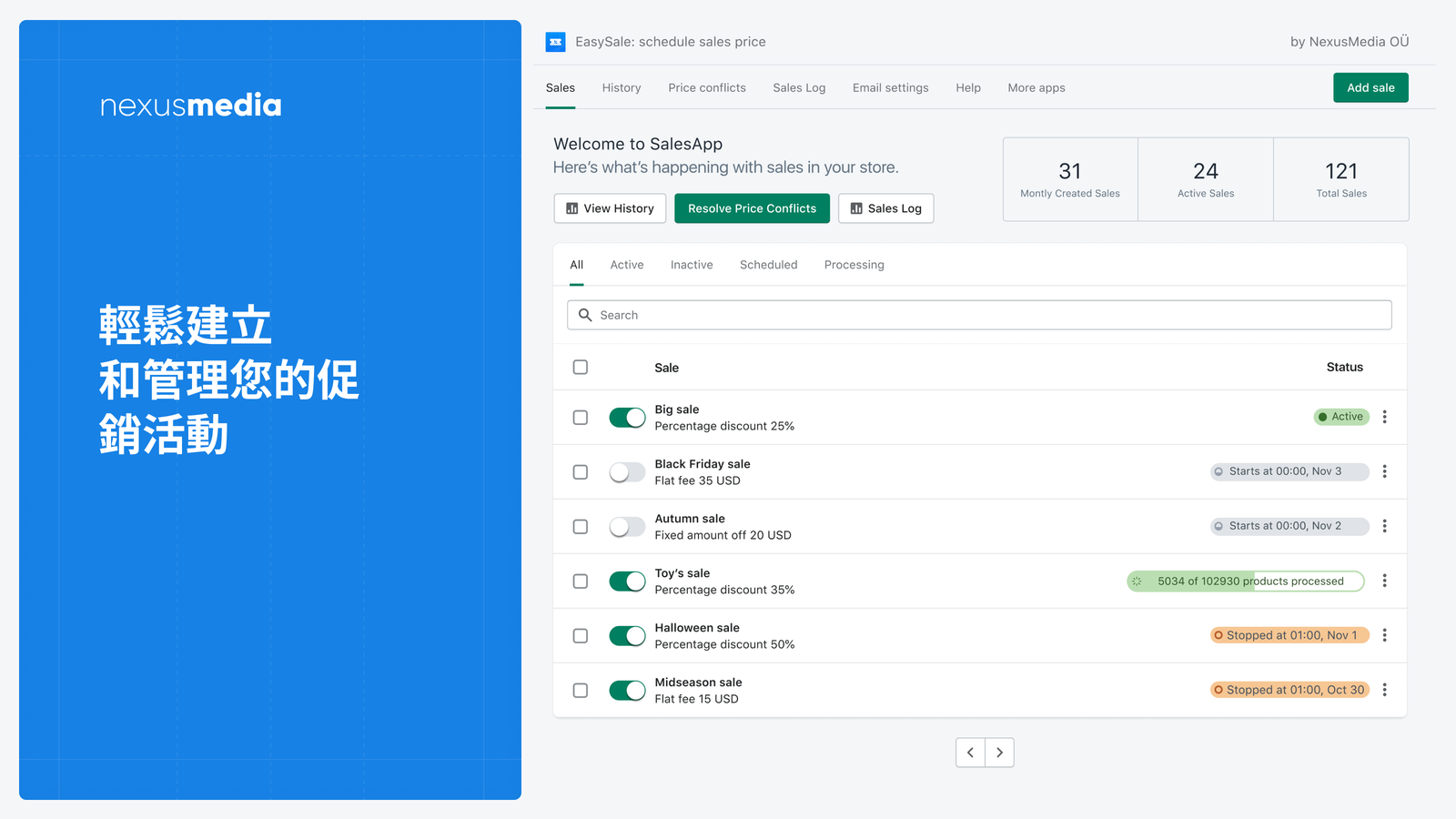The width and height of the screenshot is (1456, 819).
Task: Turn off the Toy's sale toggle
Action: 627,581
